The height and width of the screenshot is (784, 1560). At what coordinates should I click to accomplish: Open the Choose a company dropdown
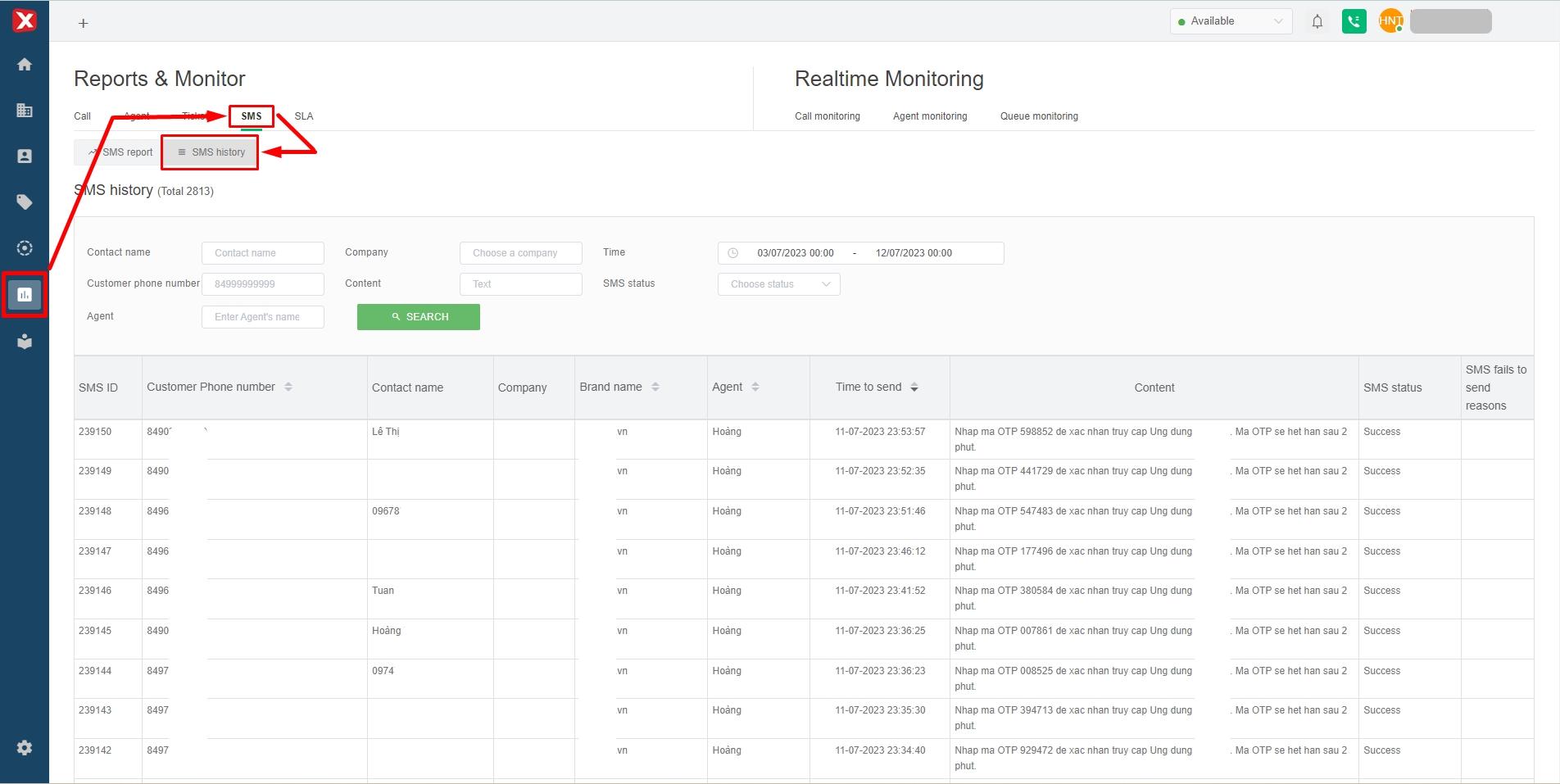coord(520,253)
